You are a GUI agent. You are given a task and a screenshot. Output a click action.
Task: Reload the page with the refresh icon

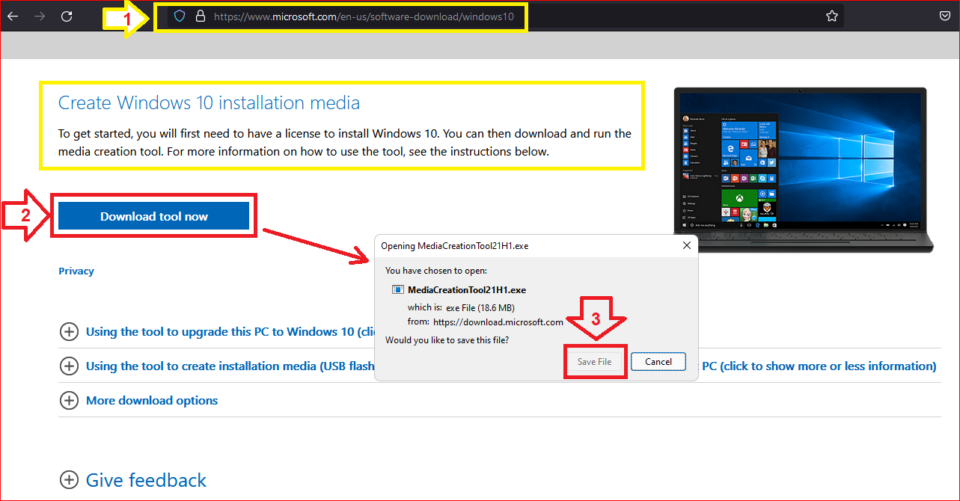coord(67,17)
